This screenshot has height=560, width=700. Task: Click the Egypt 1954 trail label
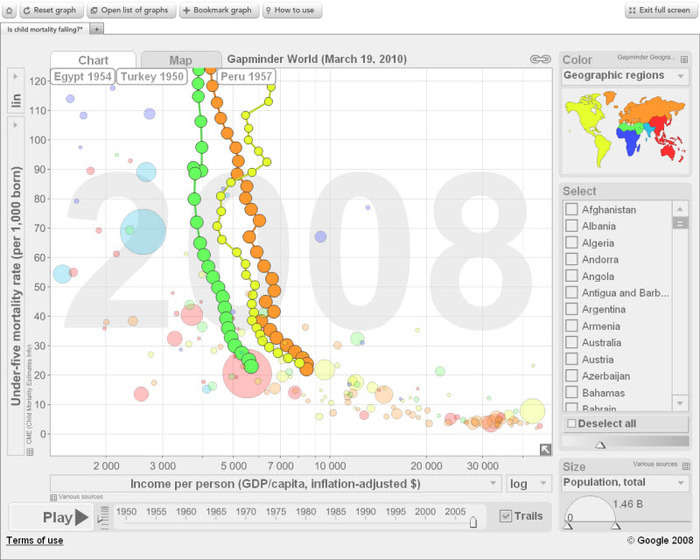(83, 76)
